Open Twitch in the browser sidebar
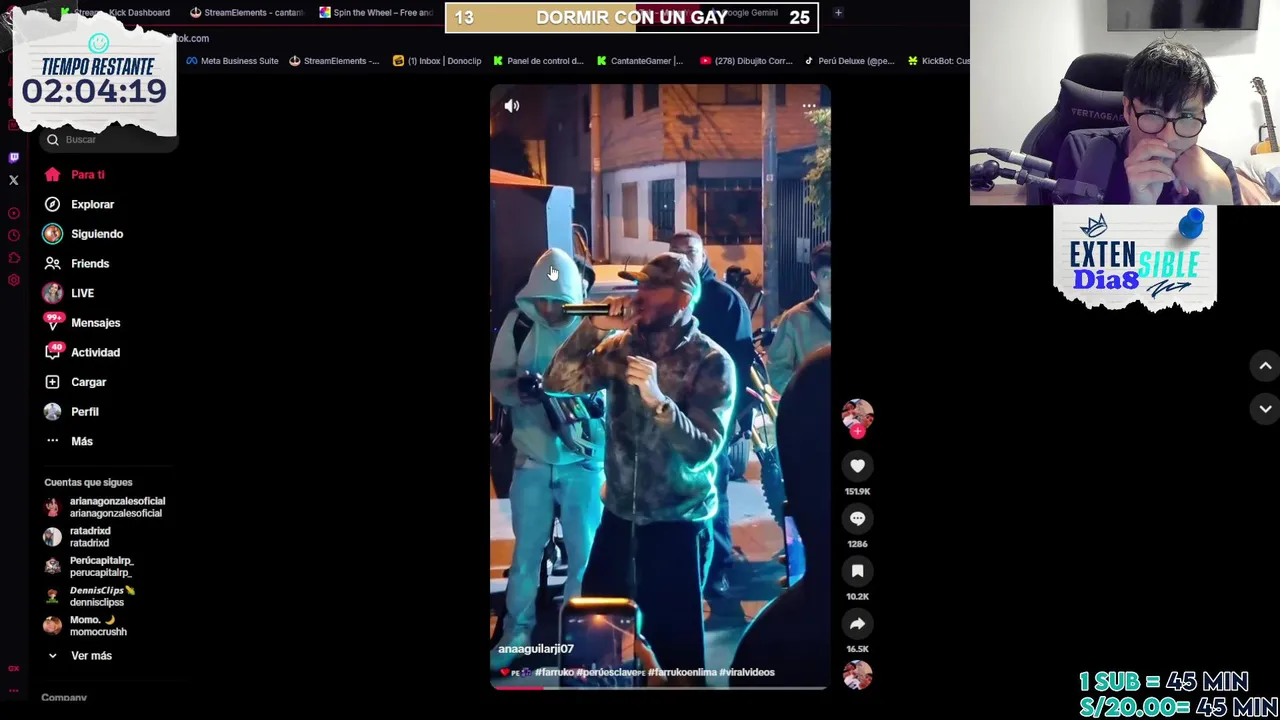Image resolution: width=1280 pixels, height=720 pixels. 14,157
